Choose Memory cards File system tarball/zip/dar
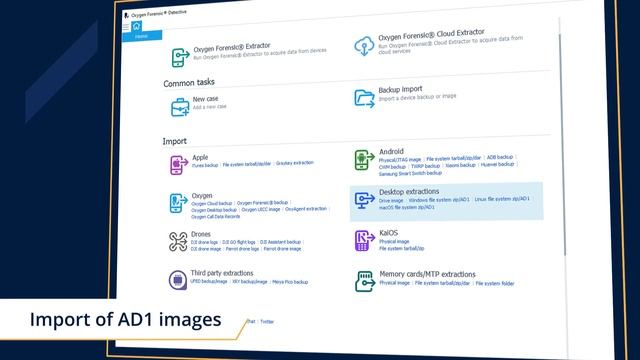This screenshot has height=360, width=640. (x=442, y=283)
